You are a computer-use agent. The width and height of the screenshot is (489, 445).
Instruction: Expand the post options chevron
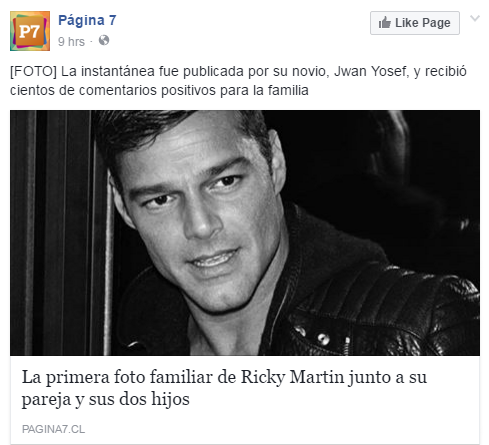click(x=475, y=18)
